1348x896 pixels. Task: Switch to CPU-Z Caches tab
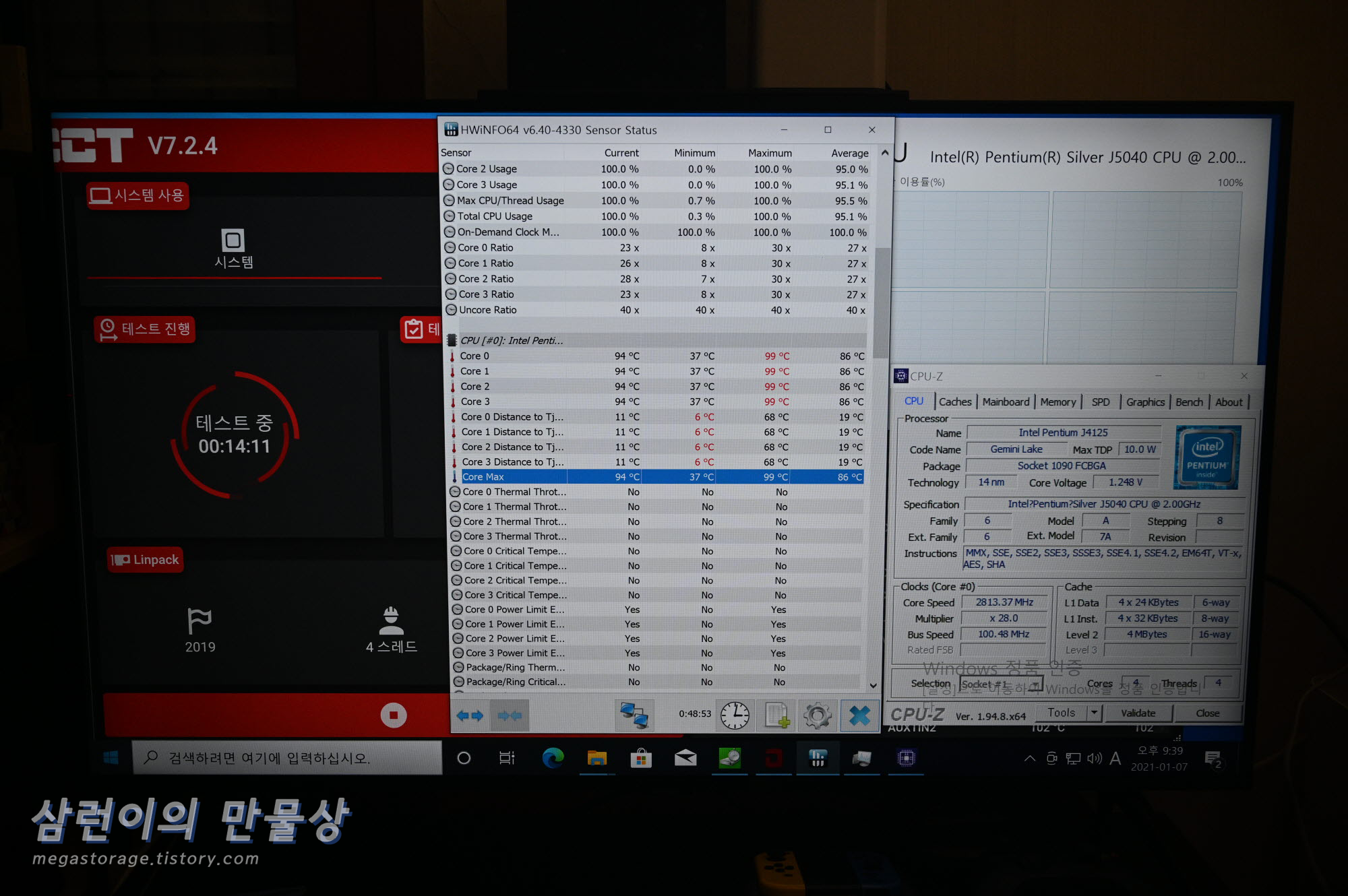coord(955,402)
